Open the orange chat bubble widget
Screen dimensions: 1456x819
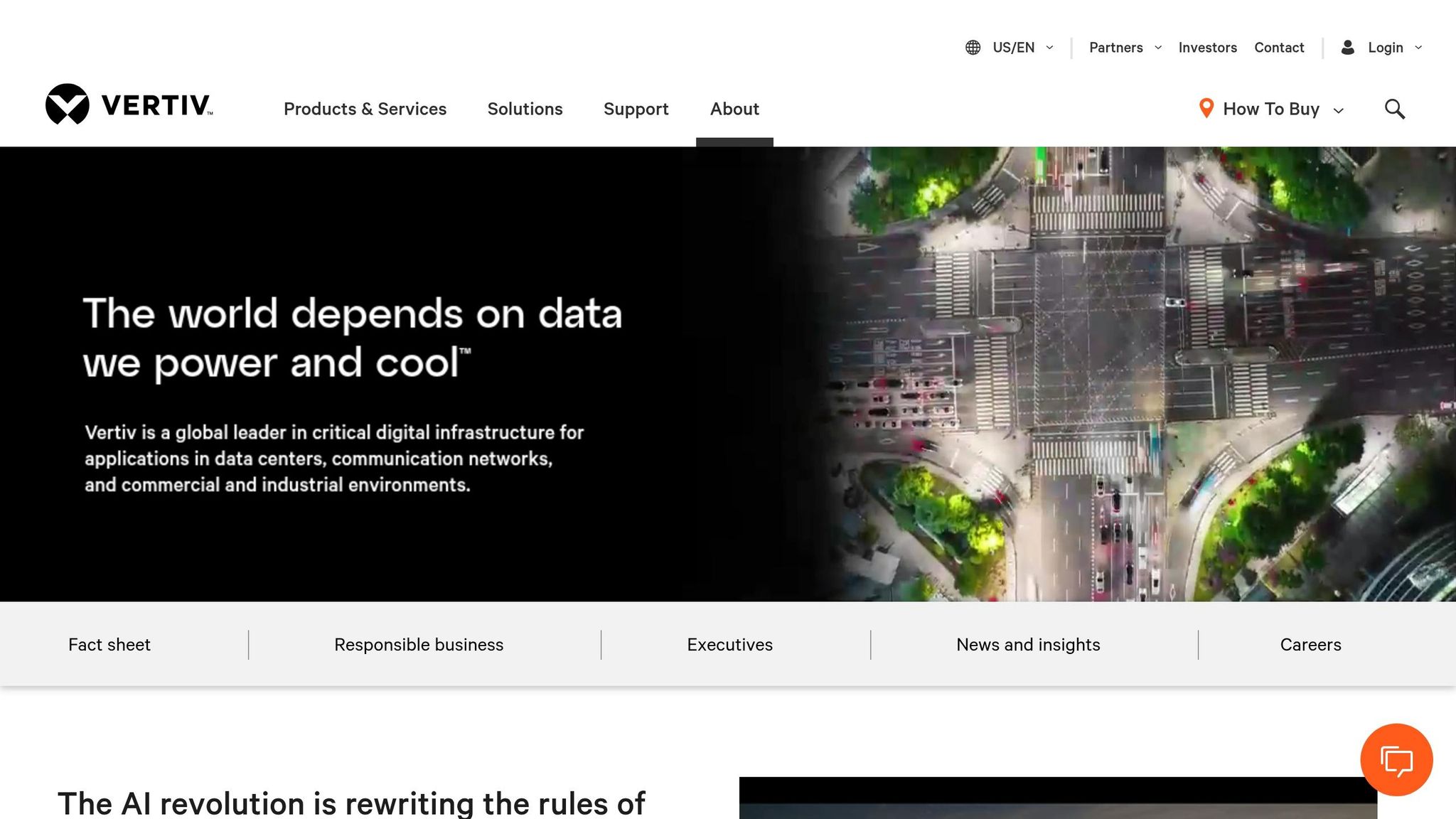(x=1398, y=759)
